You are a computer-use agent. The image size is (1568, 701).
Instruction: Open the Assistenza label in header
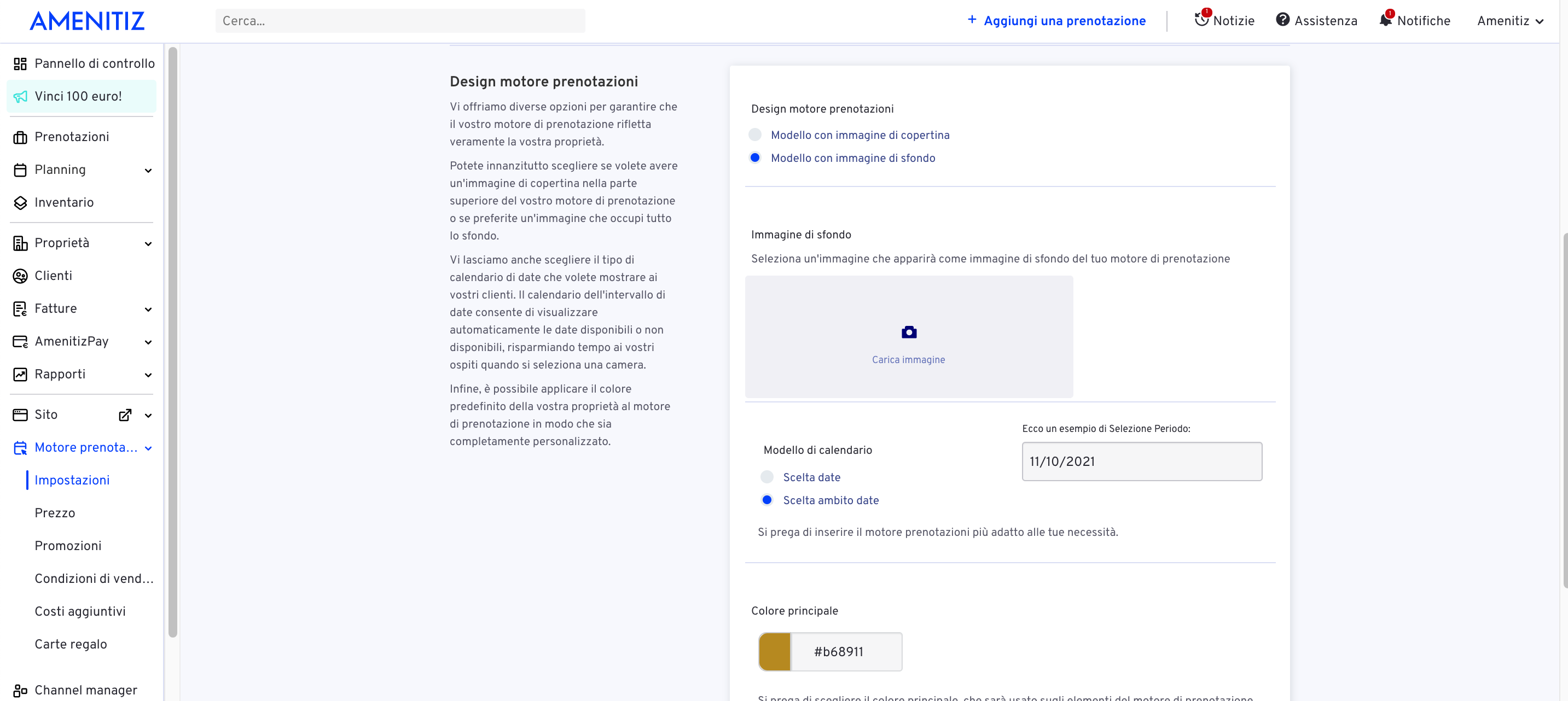tap(1326, 21)
